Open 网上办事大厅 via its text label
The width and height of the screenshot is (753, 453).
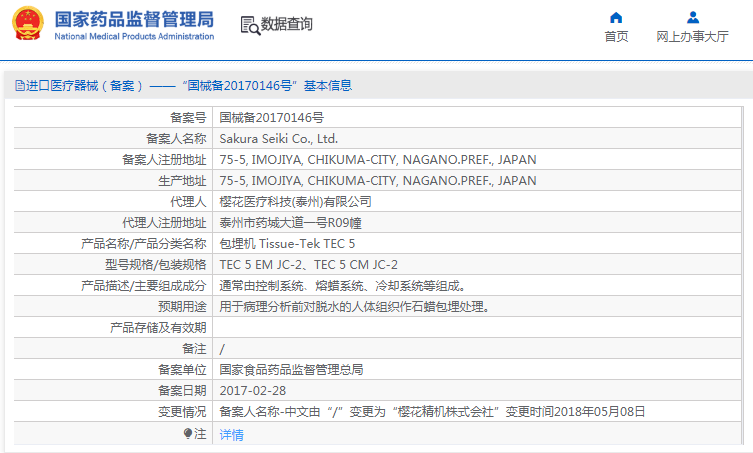click(x=692, y=37)
